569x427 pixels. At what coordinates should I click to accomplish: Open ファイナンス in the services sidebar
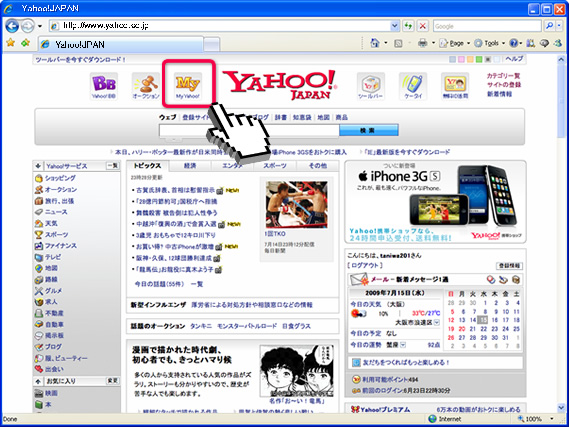(x=61, y=246)
